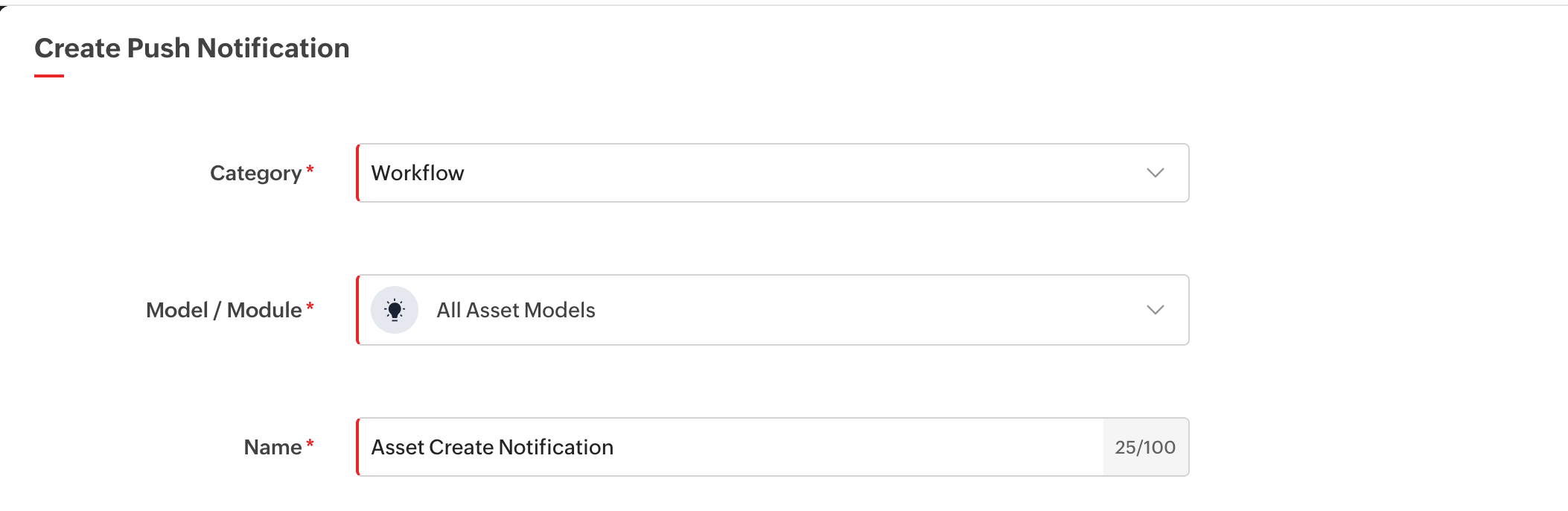Expand the Model / Module chevron arrow
Viewport: 1568px width, 511px height.
tap(1155, 310)
